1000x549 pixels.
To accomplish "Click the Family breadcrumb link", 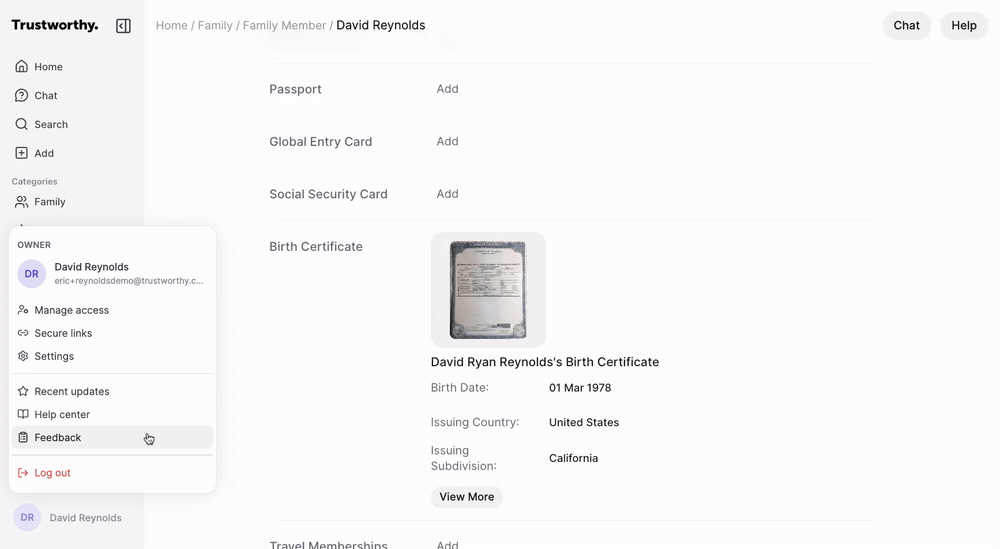I will click(215, 25).
